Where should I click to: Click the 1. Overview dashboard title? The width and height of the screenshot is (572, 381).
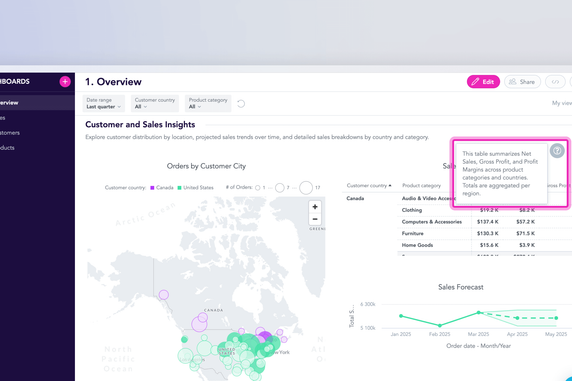click(x=113, y=82)
